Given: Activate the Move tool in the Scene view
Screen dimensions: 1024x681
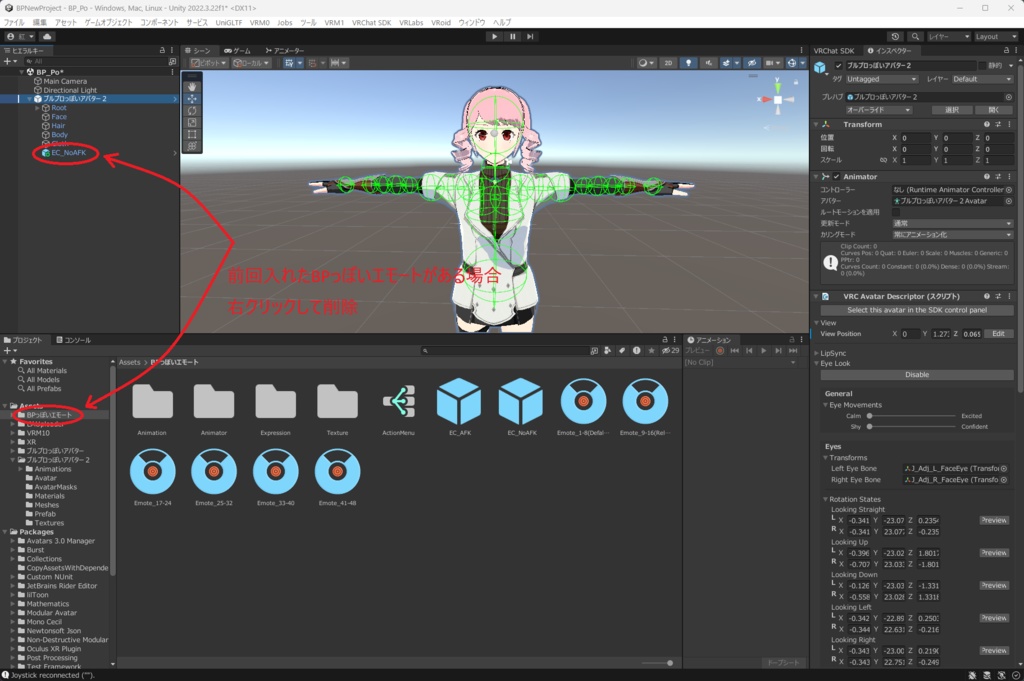Looking at the screenshot, I should pyautogui.click(x=192, y=100).
